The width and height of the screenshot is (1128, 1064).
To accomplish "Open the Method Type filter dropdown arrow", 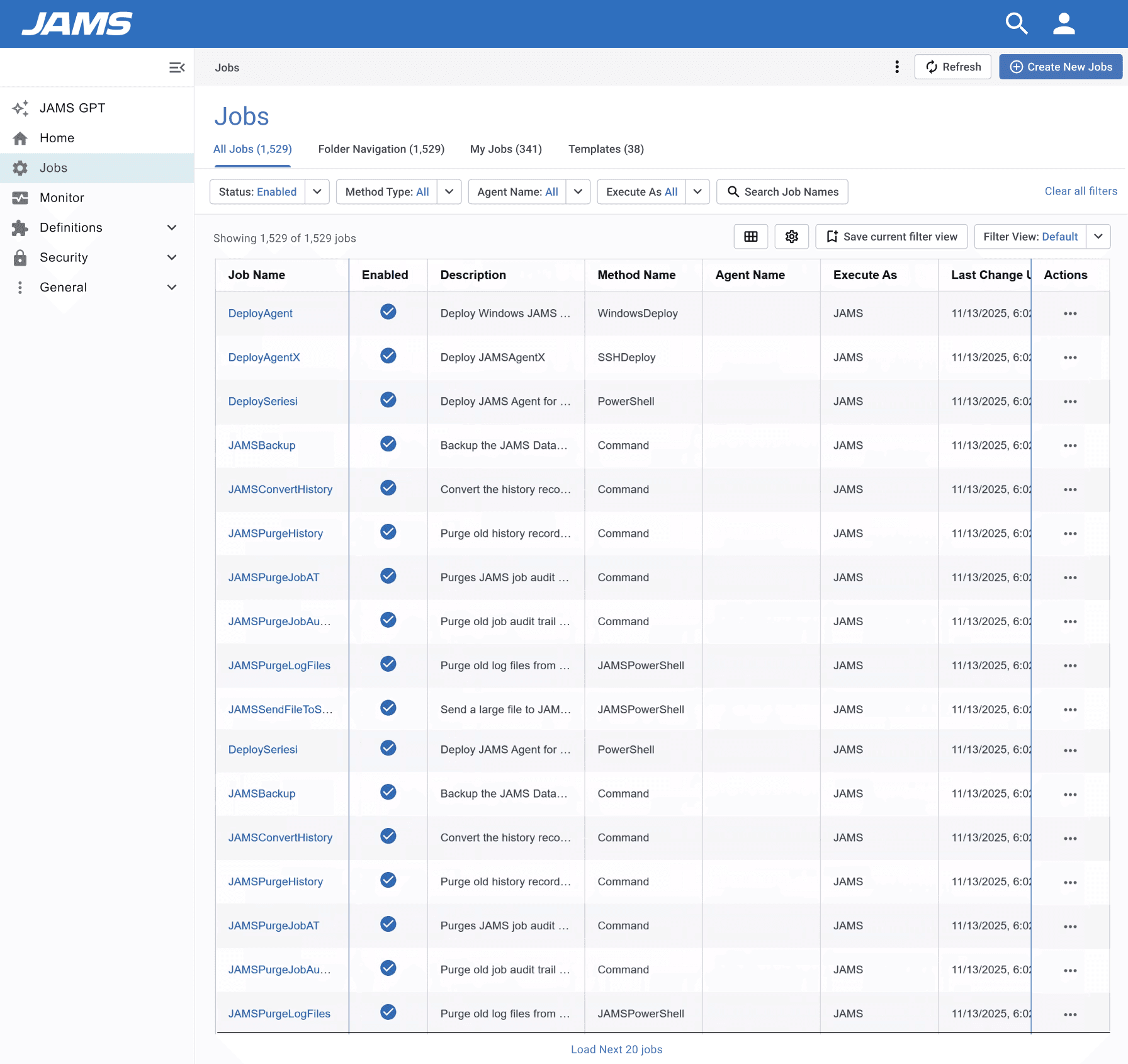I will [x=449, y=192].
